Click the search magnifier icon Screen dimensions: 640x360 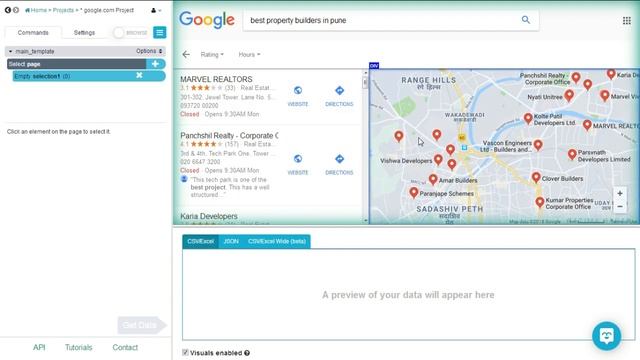(x=526, y=20)
